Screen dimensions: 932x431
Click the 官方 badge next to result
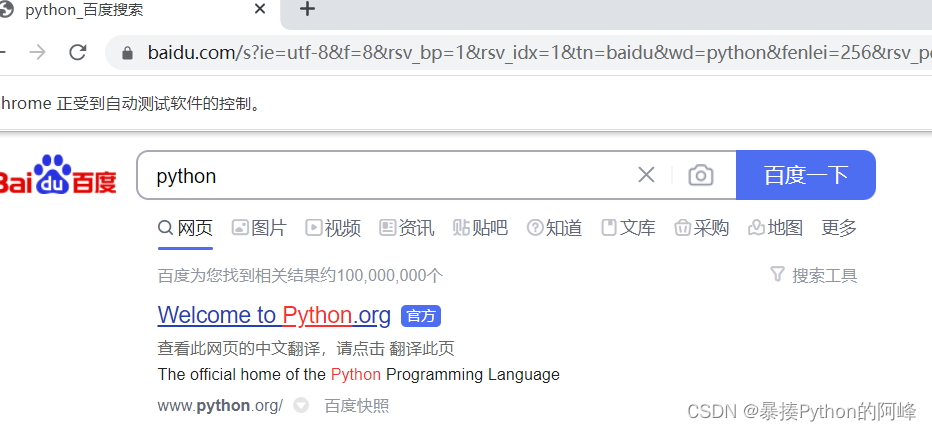[x=421, y=316]
